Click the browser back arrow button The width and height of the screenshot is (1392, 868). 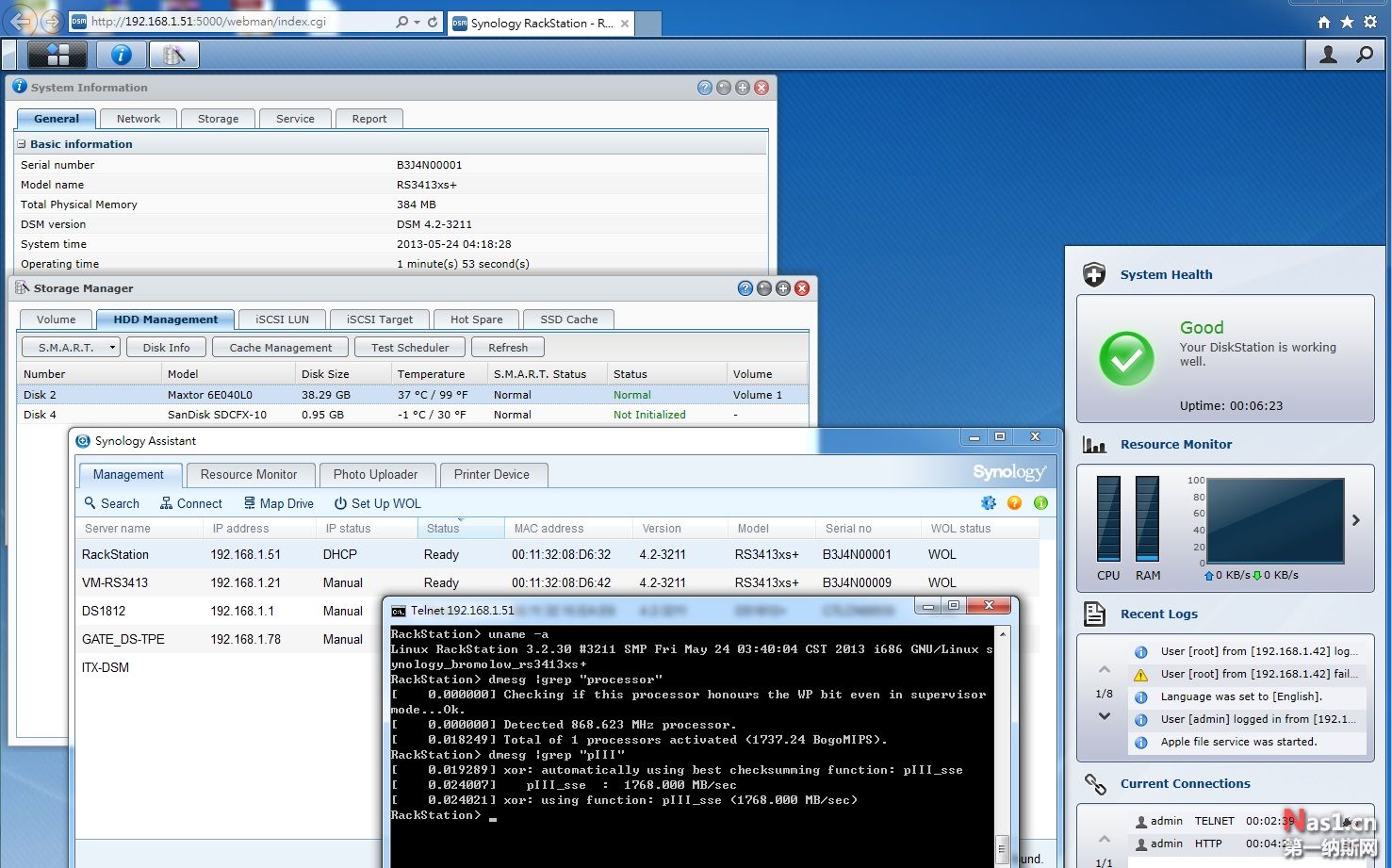[22, 21]
